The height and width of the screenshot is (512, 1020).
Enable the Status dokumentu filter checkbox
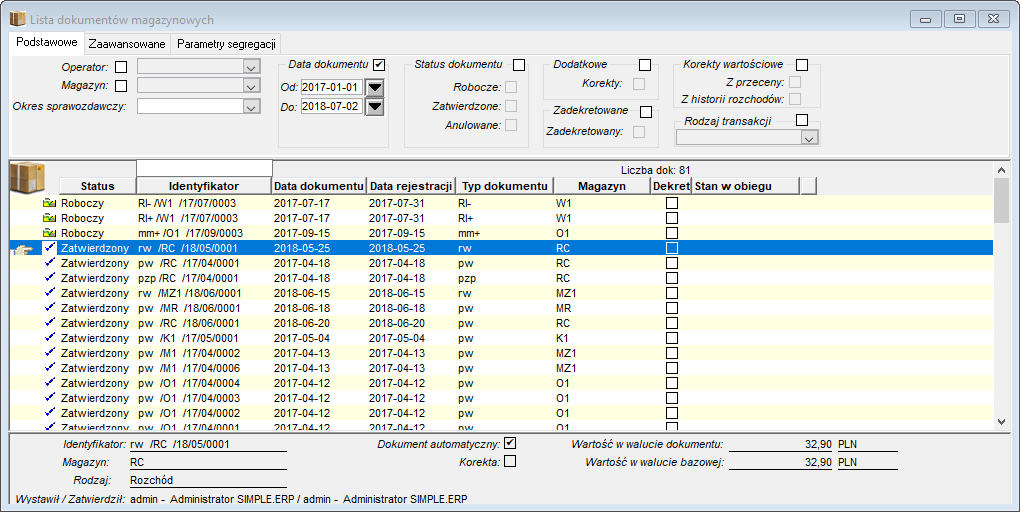[518, 65]
